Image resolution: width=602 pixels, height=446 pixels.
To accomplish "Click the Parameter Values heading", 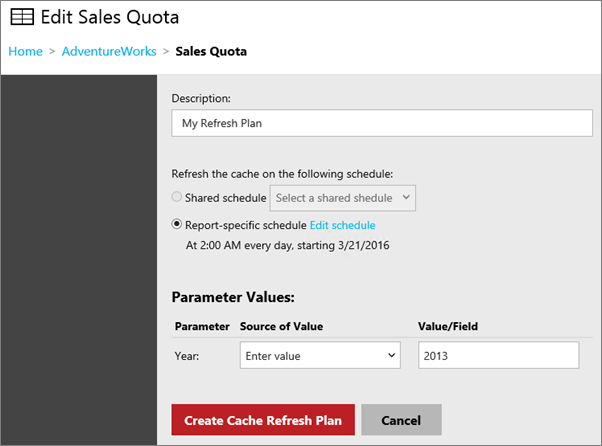I will pyautogui.click(x=233, y=297).
